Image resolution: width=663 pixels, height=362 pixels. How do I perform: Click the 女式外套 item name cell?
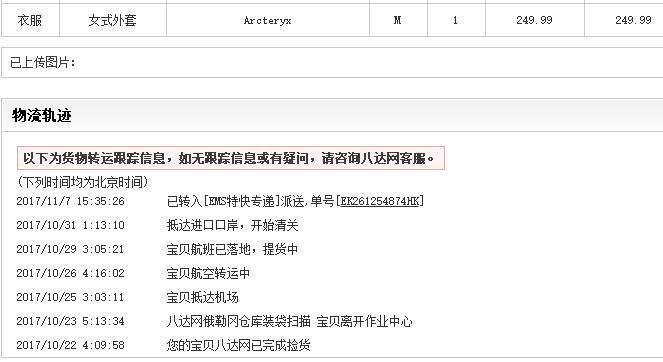pos(112,20)
